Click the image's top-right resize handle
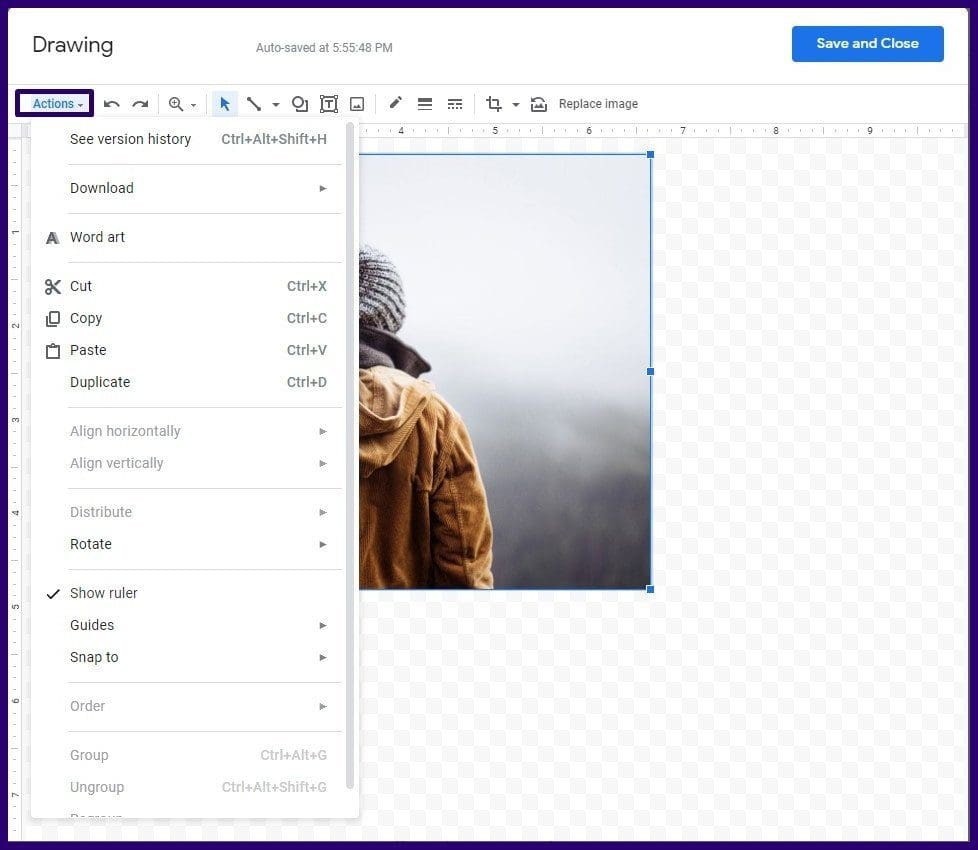Viewport: 978px width, 850px height. click(x=651, y=154)
